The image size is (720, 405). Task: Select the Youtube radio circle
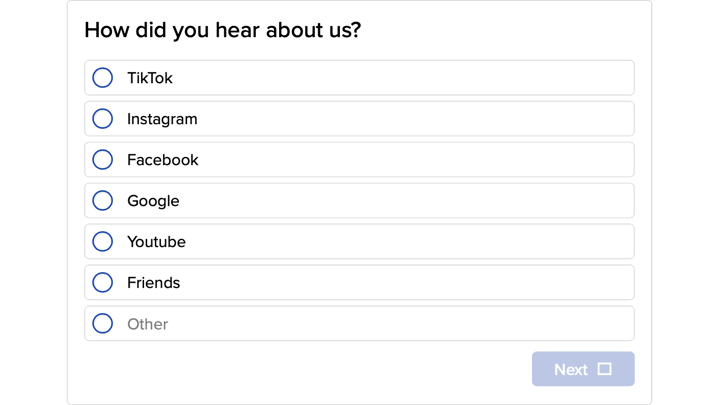(102, 242)
